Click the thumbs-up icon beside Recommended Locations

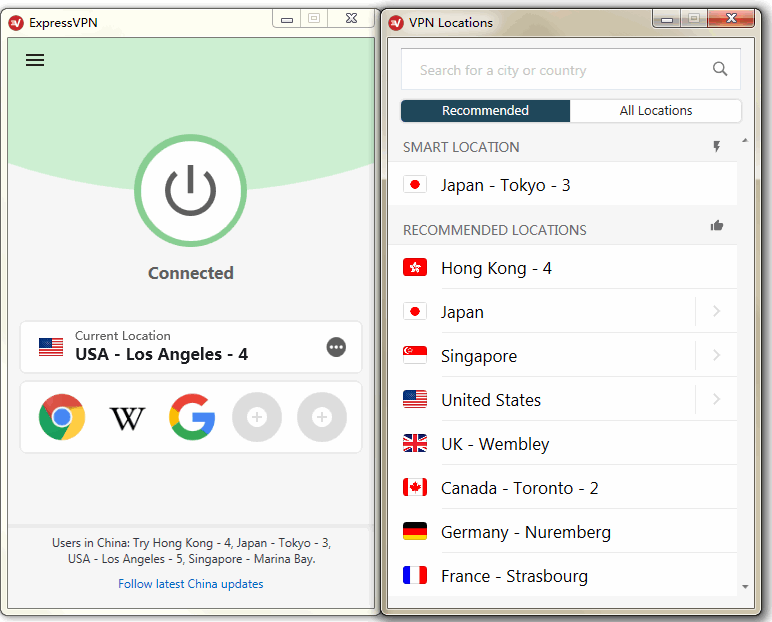pos(717,226)
